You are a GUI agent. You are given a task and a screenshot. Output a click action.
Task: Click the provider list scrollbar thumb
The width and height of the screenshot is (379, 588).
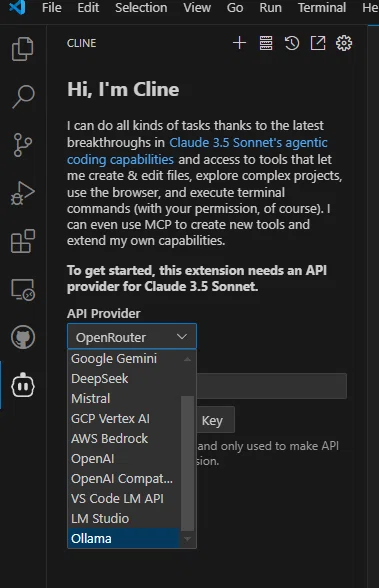pyautogui.click(x=187, y=464)
